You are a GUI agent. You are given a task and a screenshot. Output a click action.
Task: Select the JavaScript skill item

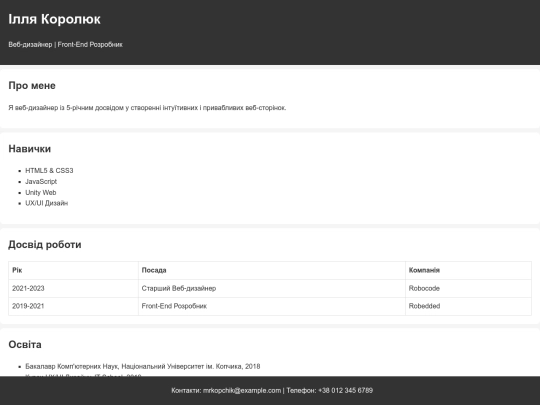pos(41,181)
